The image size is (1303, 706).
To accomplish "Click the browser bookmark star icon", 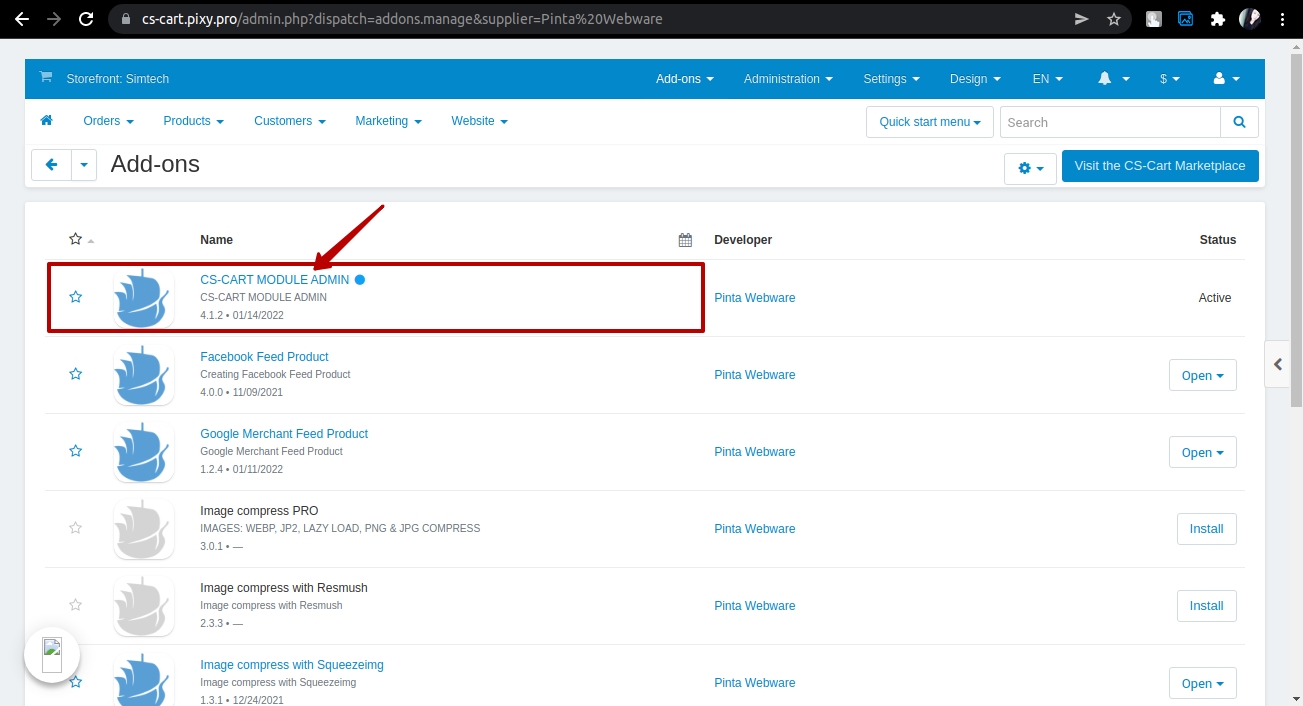I will tap(1113, 19).
